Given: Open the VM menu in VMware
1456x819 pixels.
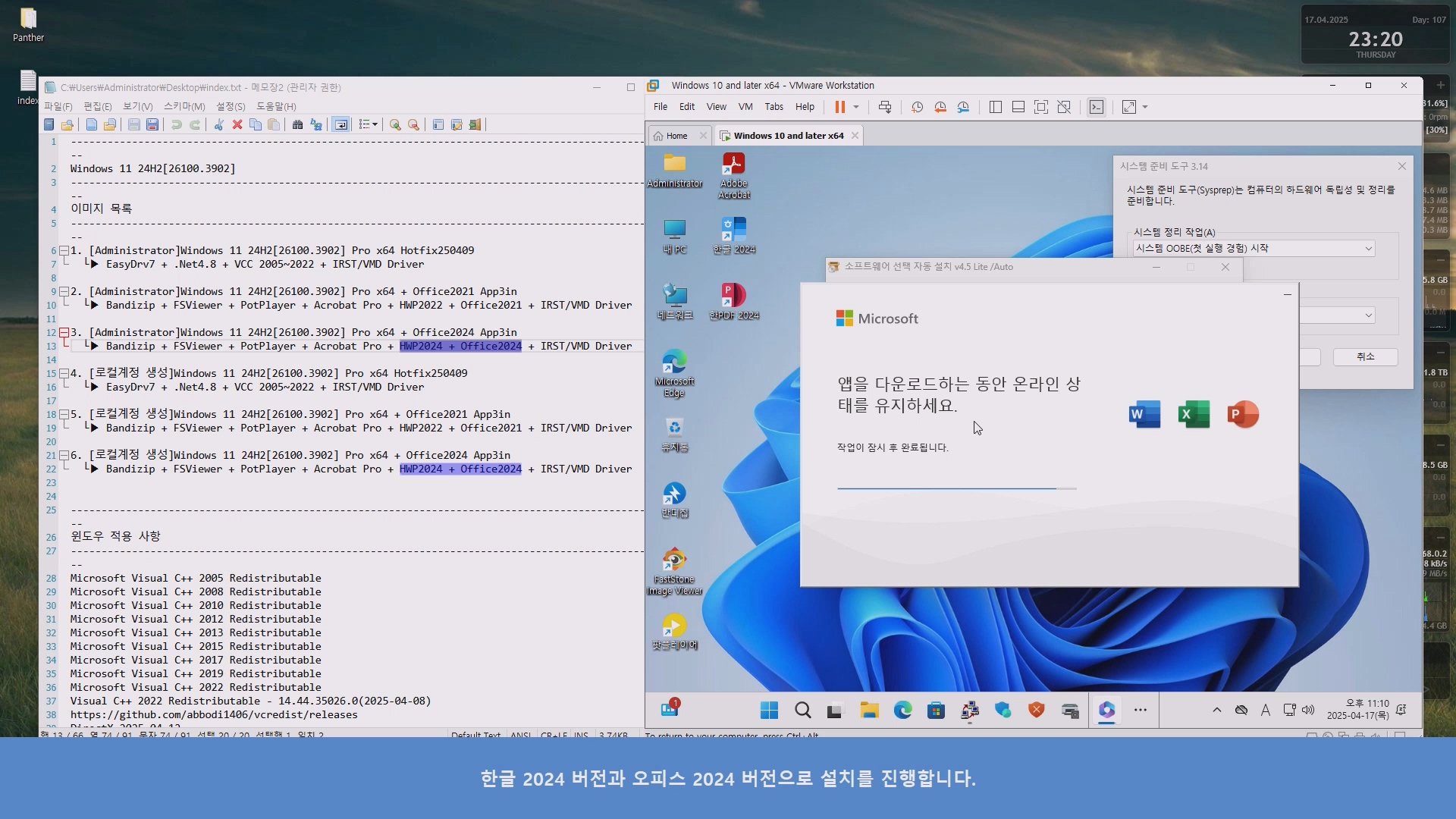Looking at the screenshot, I should (x=745, y=107).
